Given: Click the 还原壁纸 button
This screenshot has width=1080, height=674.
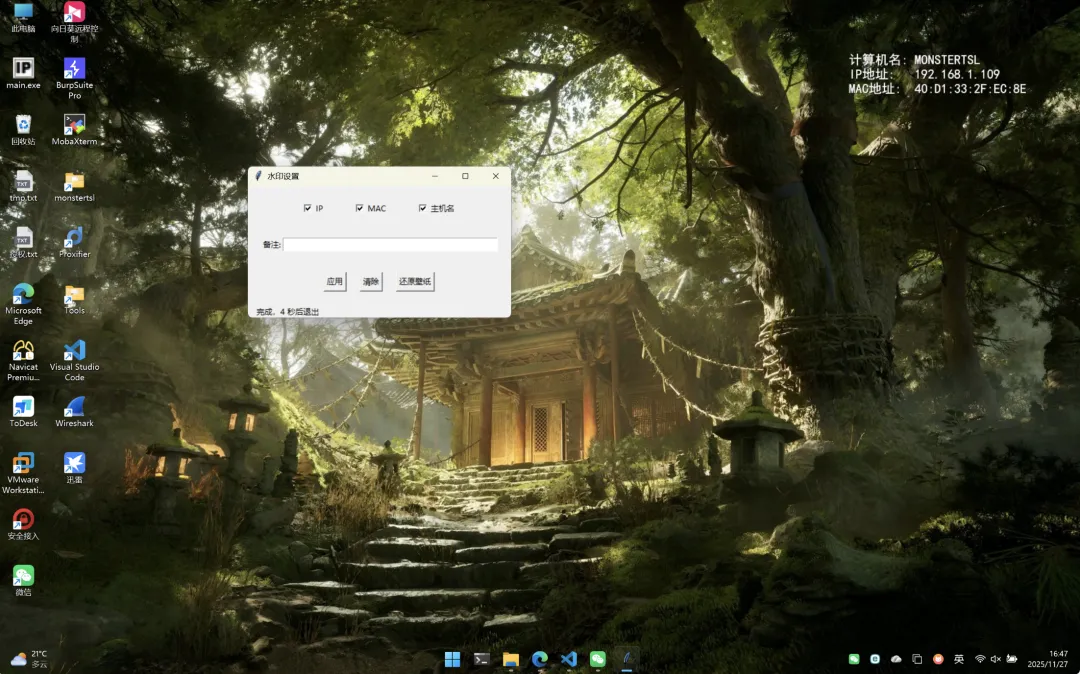Looking at the screenshot, I should click(415, 281).
